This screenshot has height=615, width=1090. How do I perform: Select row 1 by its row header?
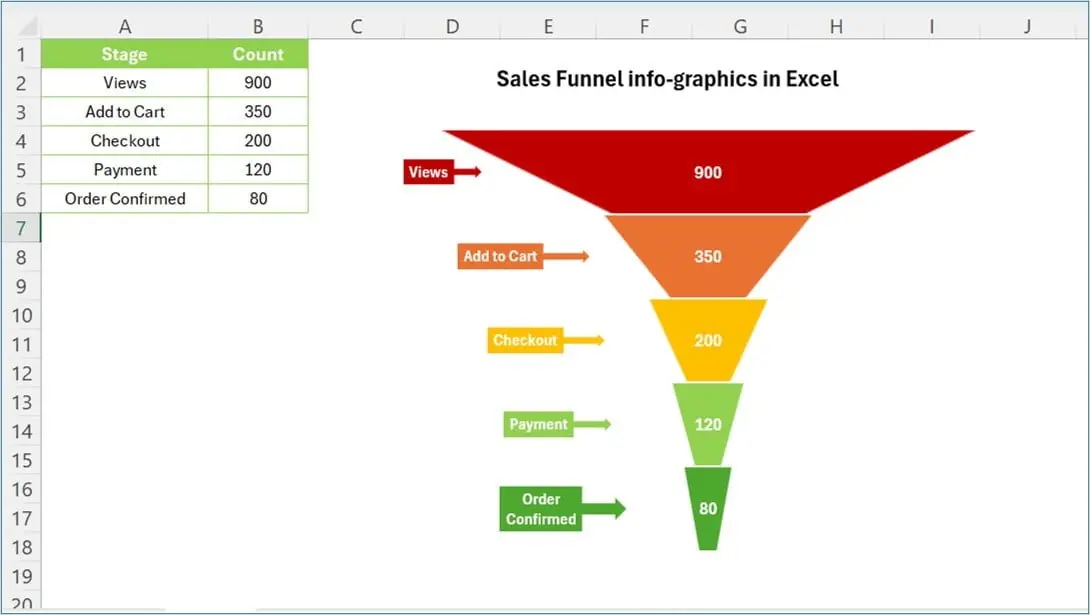point(21,54)
